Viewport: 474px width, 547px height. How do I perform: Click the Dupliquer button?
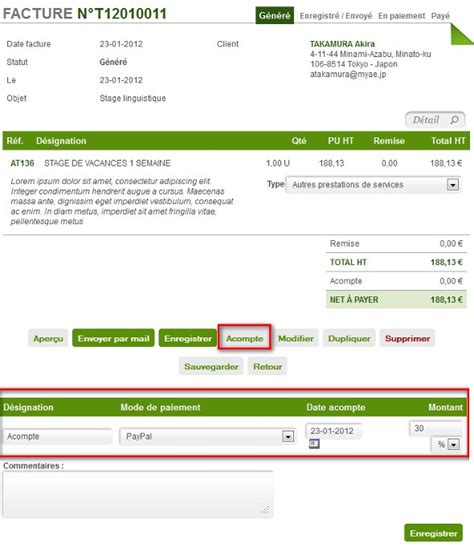click(349, 338)
